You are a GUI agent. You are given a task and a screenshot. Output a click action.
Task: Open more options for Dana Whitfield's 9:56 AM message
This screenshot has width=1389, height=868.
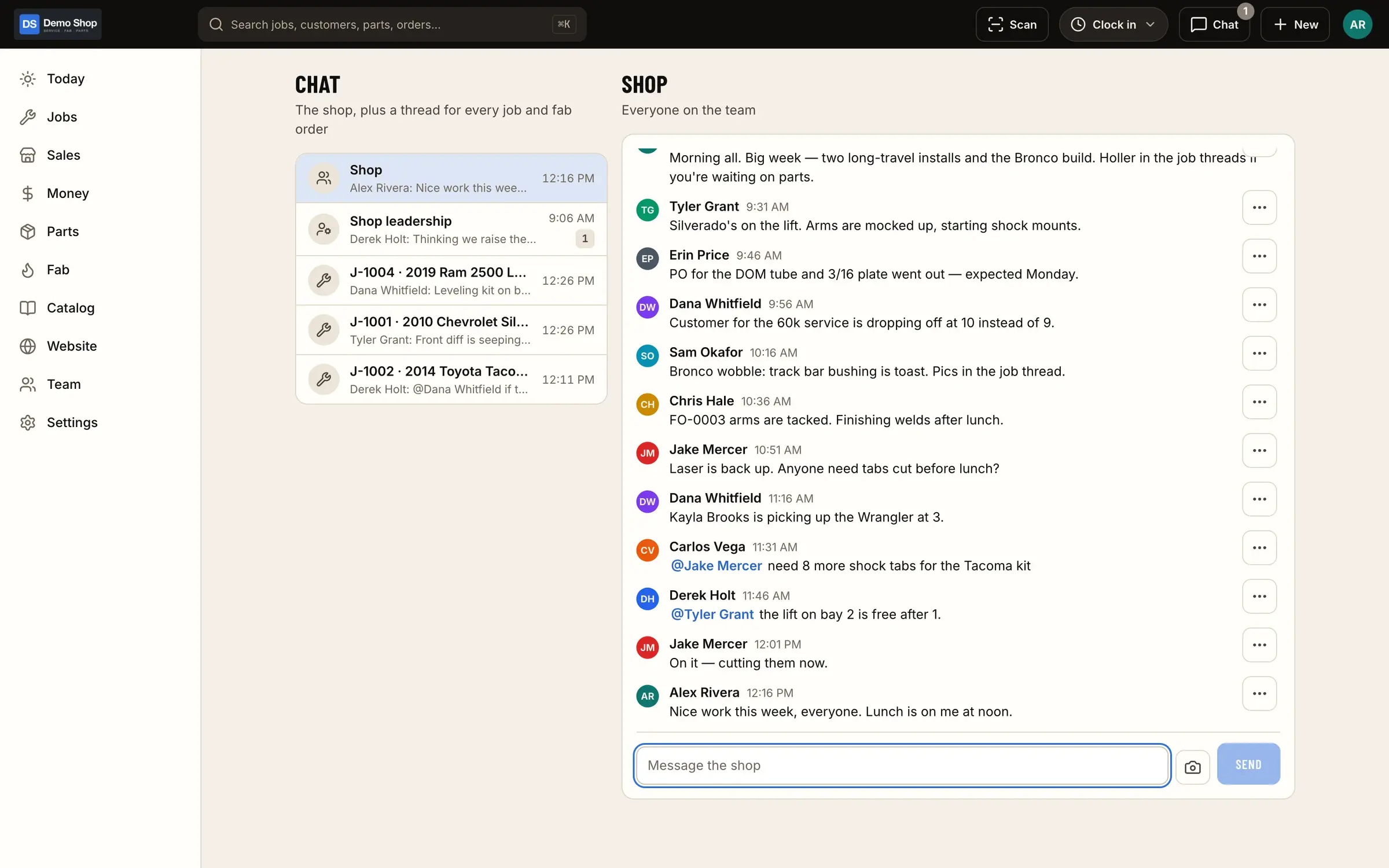pos(1259,304)
